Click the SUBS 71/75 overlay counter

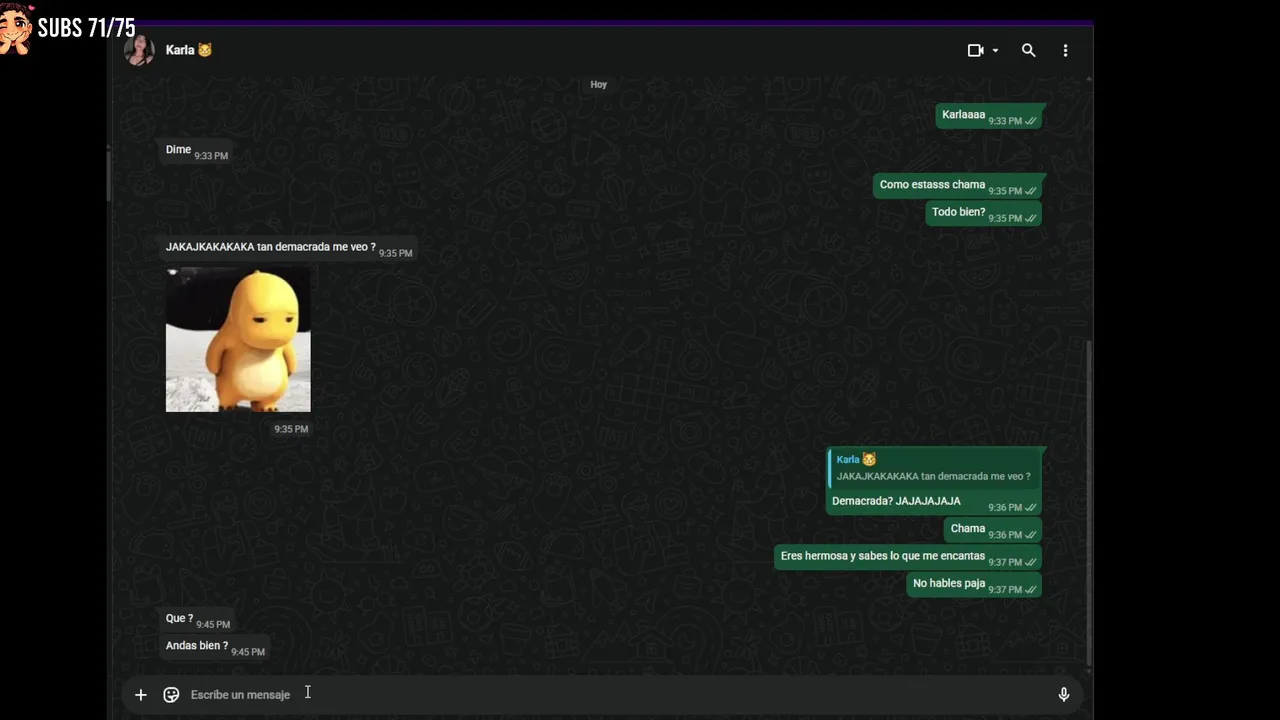tap(86, 28)
